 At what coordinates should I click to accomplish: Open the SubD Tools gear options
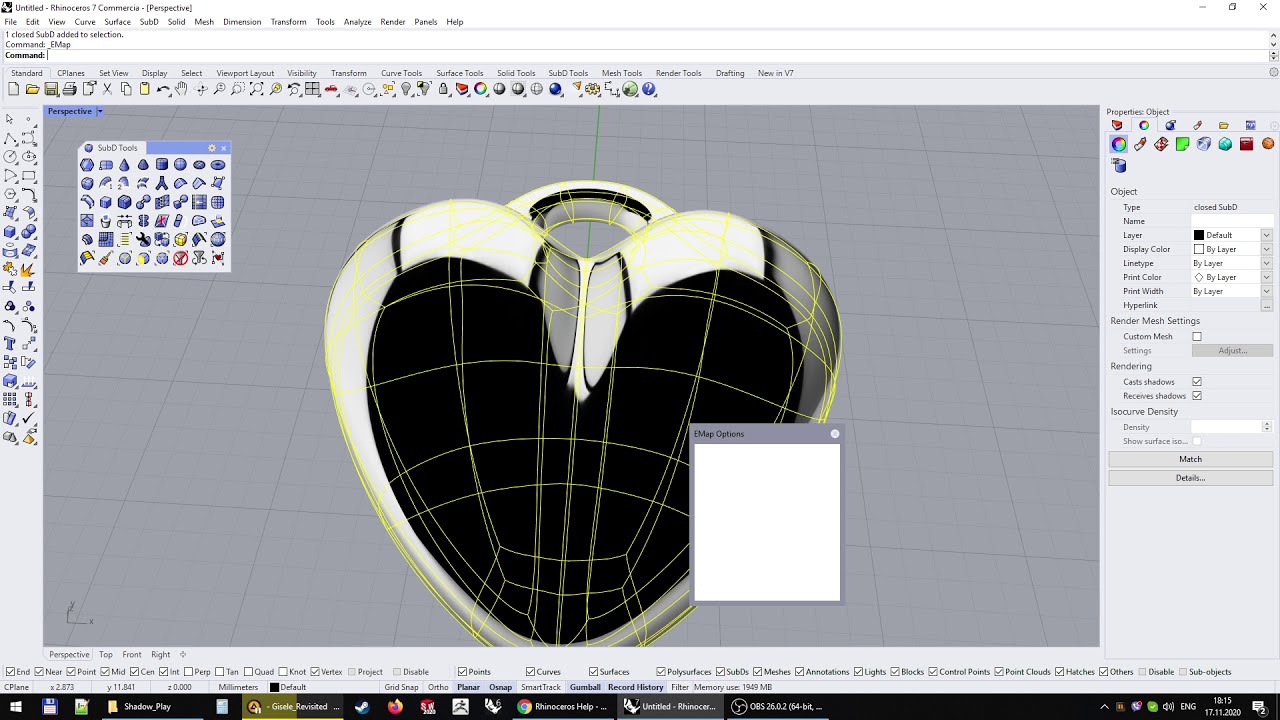pyautogui.click(x=212, y=148)
